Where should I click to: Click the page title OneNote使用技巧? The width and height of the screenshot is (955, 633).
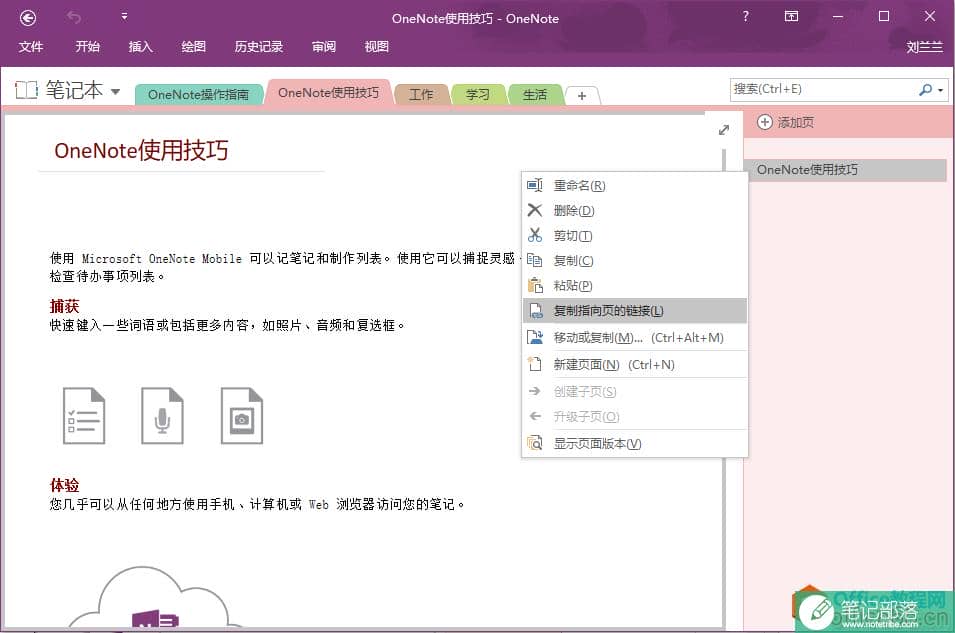pos(141,150)
